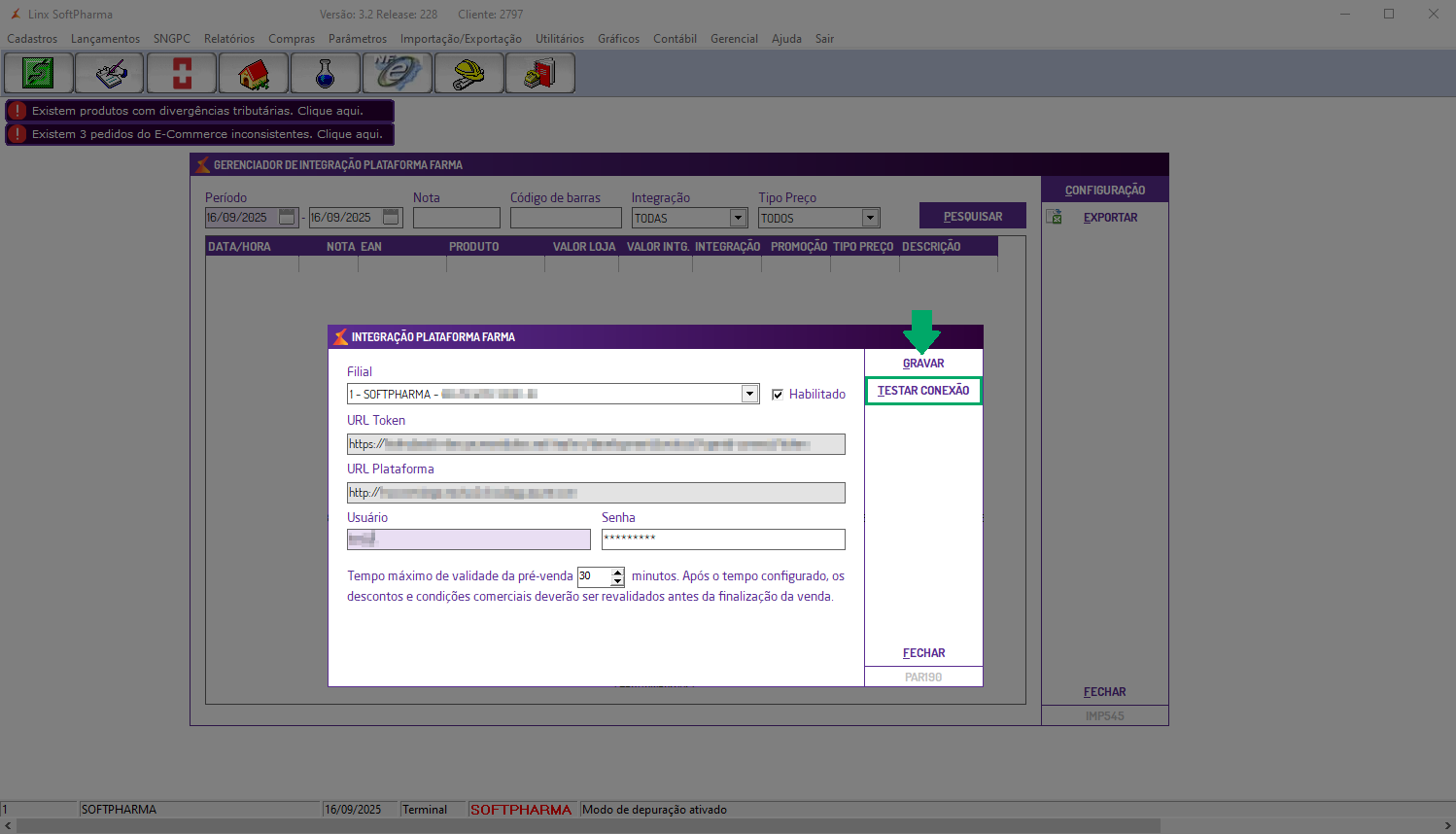This screenshot has width=1456, height=834.
Task: Open the SNGPC menu
Action: 172,39
